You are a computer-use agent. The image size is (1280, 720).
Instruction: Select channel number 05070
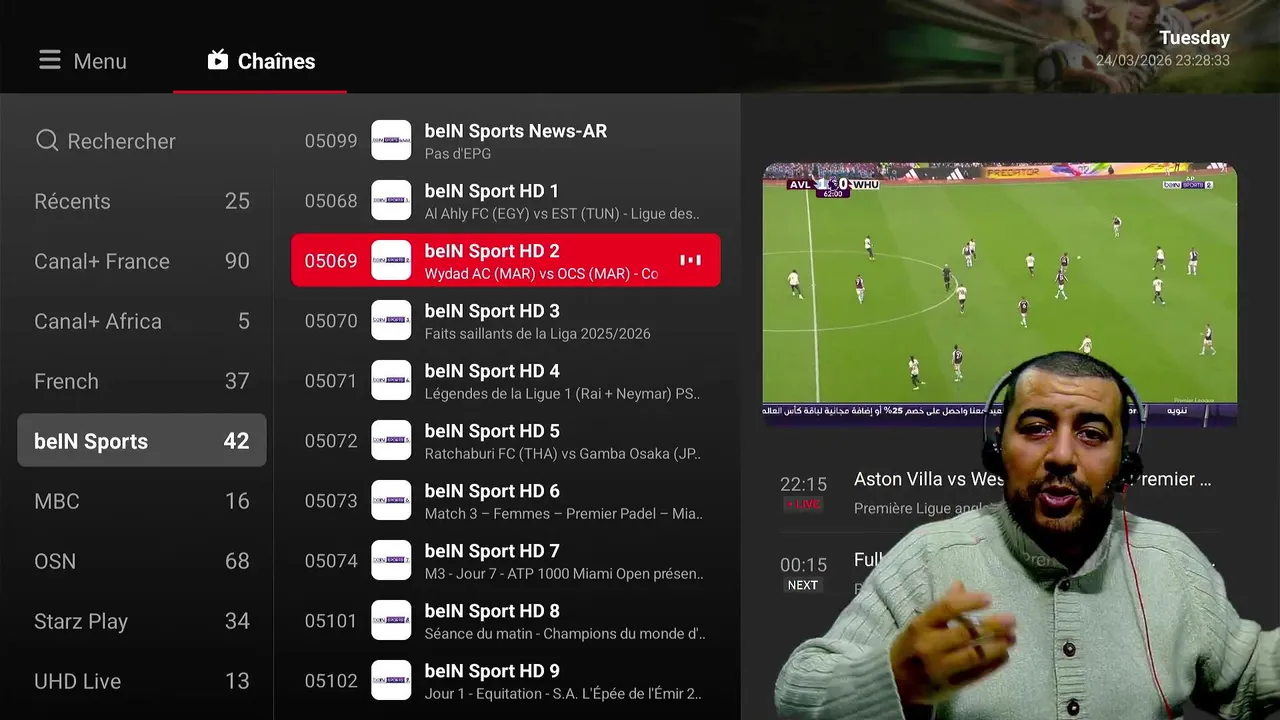(331, 321)
